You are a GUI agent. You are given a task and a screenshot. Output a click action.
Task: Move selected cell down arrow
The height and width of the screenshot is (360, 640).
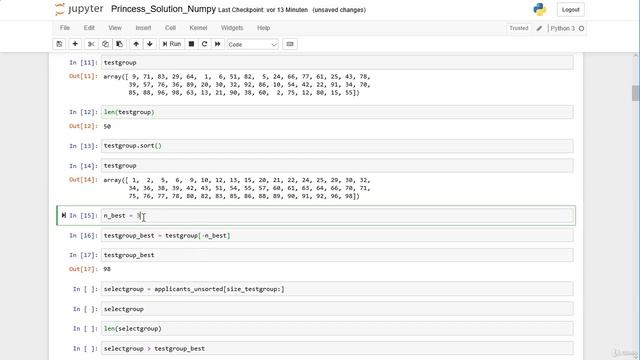150,44
